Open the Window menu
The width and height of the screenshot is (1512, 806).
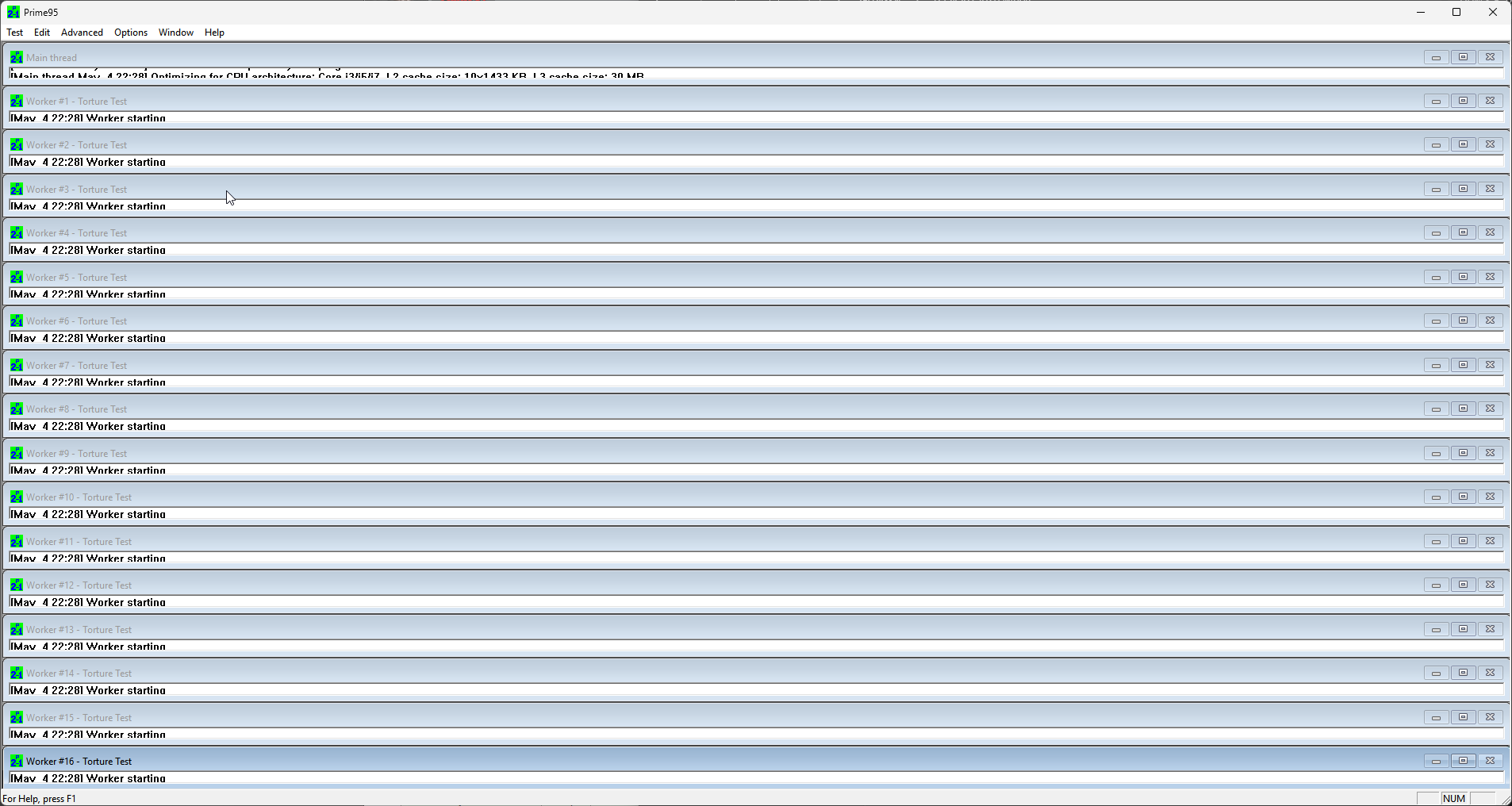176,33
